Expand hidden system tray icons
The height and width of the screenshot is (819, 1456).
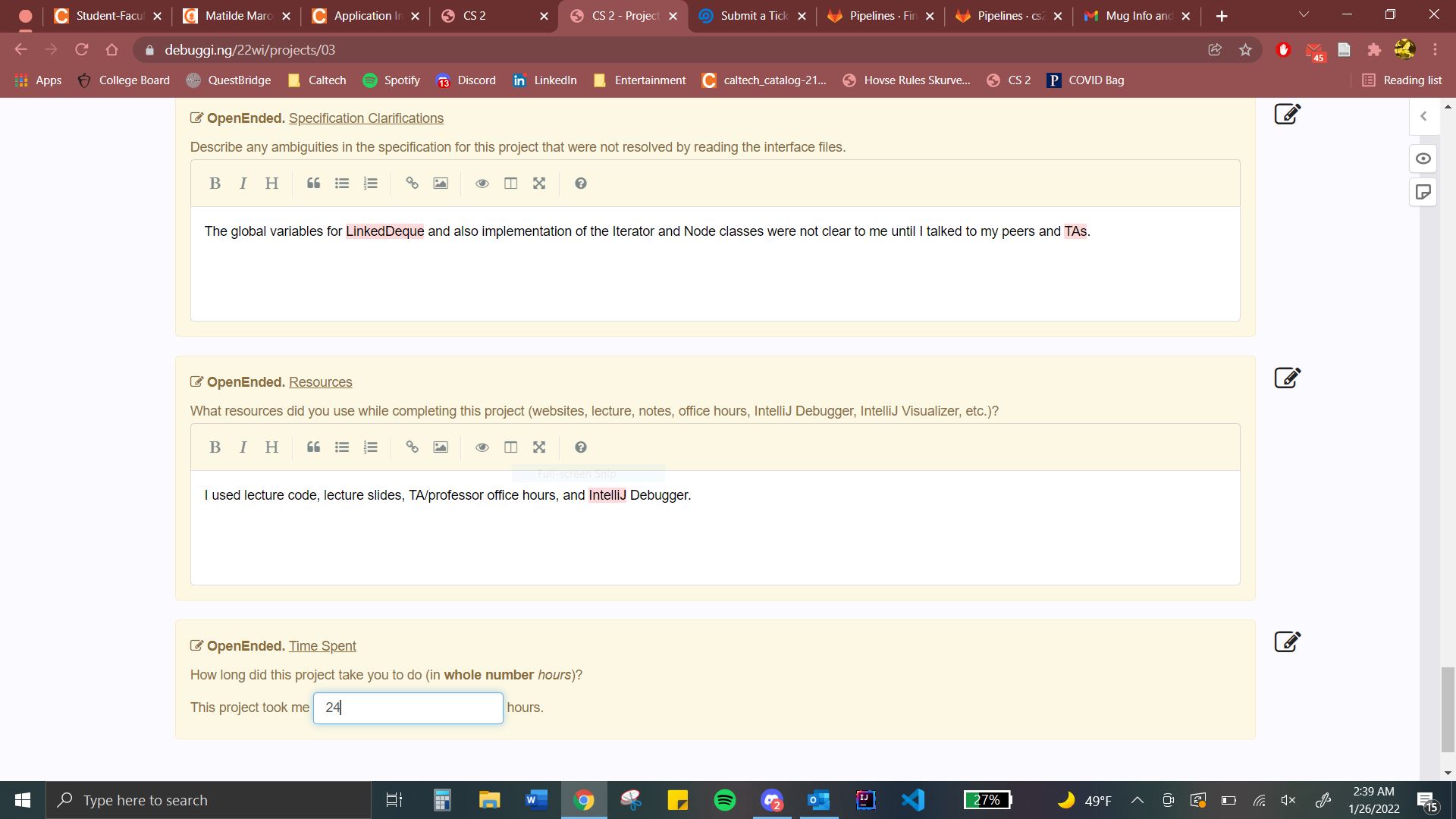pos(1137,800)
